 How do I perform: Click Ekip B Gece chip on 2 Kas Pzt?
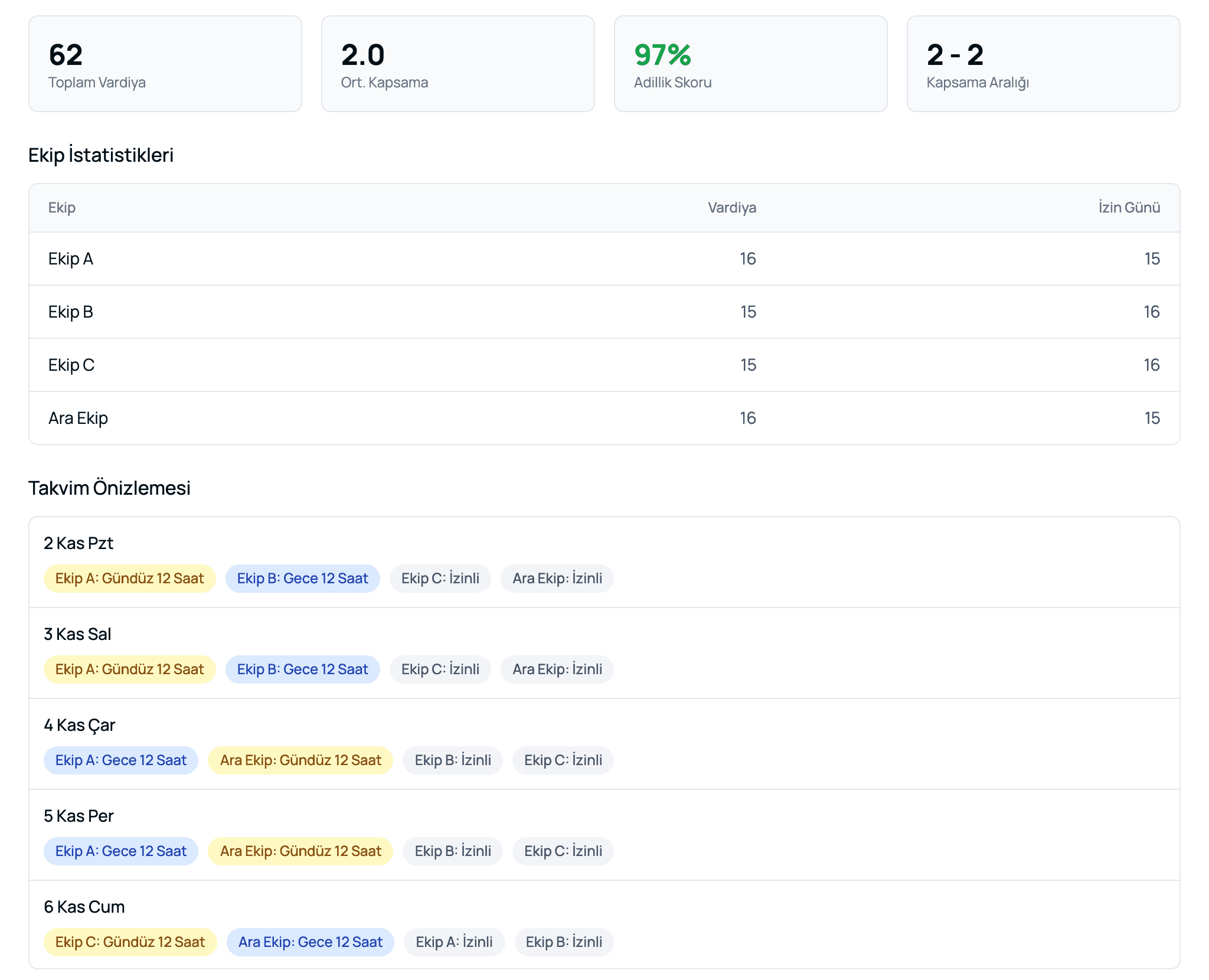[x=303, y=579]
